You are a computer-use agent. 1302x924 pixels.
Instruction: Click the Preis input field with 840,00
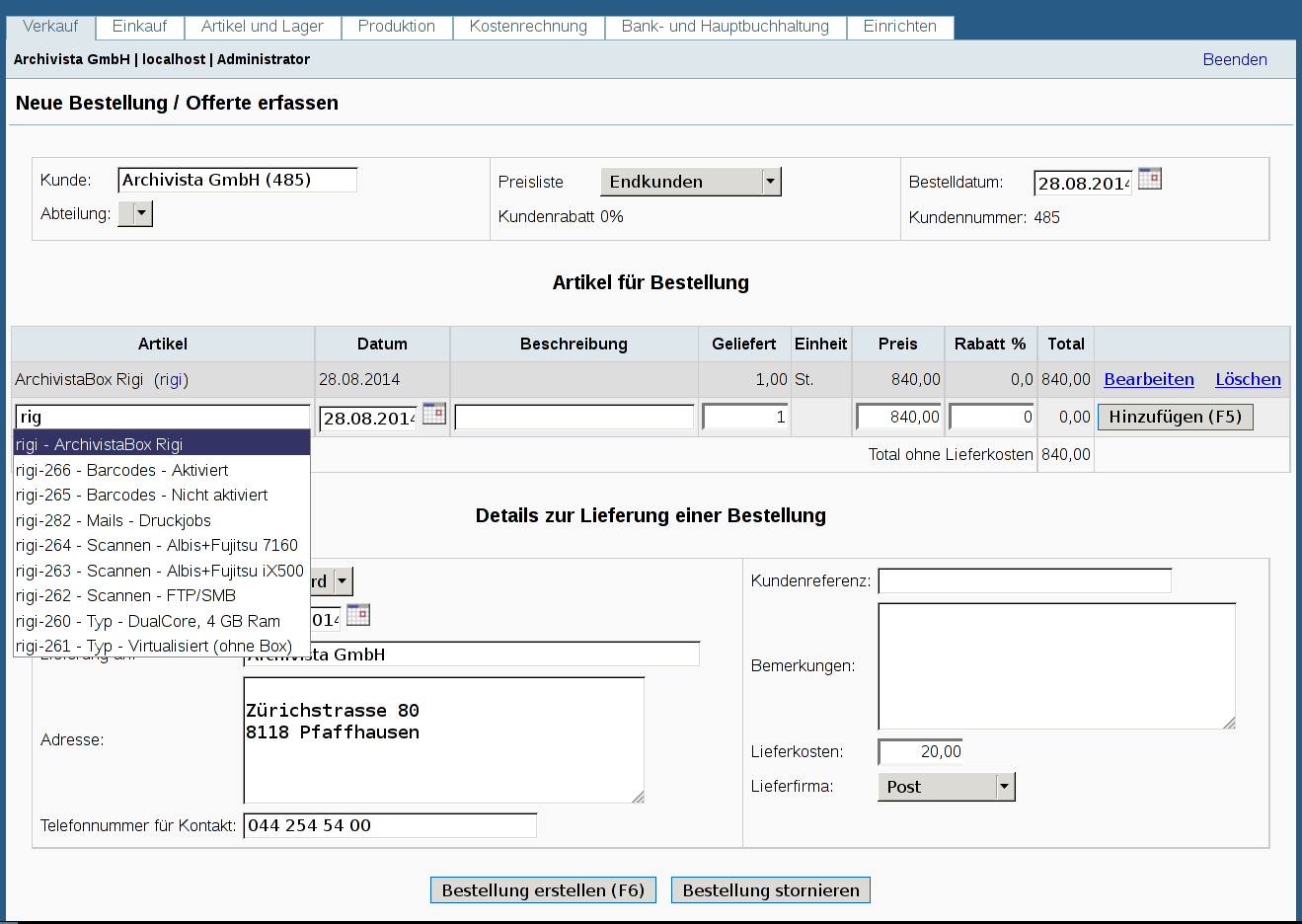(x=898, y=417)
